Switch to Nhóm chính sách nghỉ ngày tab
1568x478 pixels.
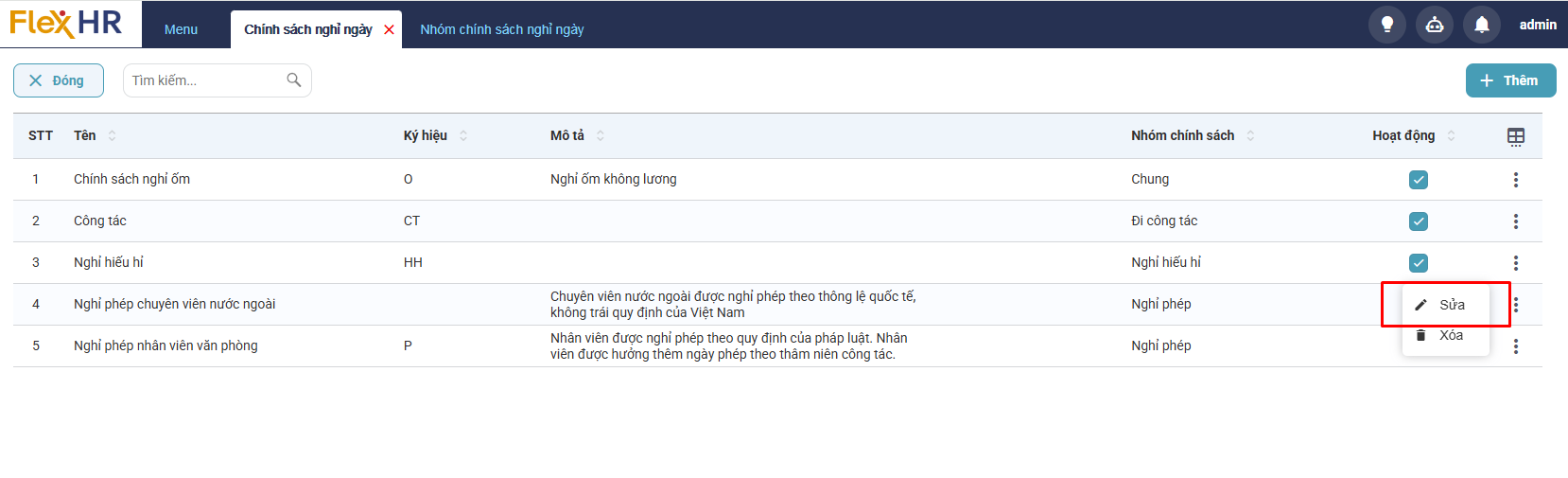(502, 29)
